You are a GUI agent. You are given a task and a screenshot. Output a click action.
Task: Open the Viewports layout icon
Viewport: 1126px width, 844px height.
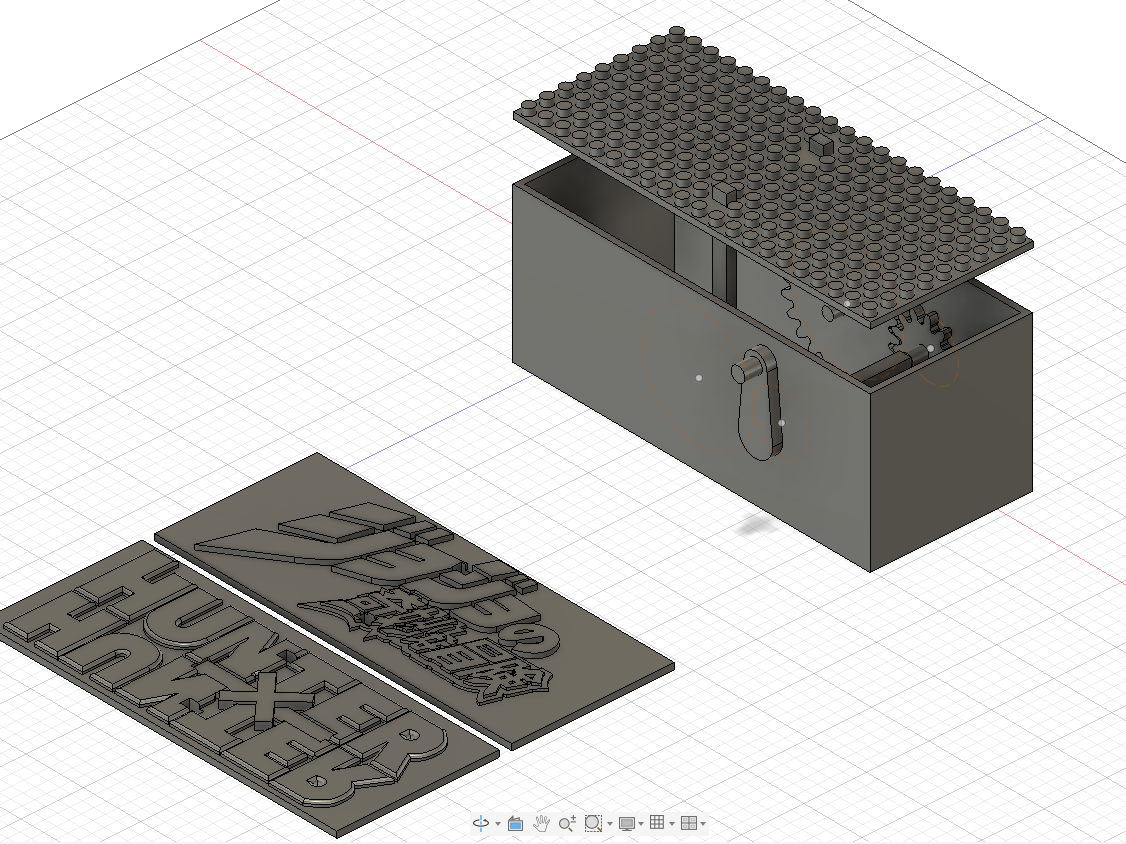689,823
